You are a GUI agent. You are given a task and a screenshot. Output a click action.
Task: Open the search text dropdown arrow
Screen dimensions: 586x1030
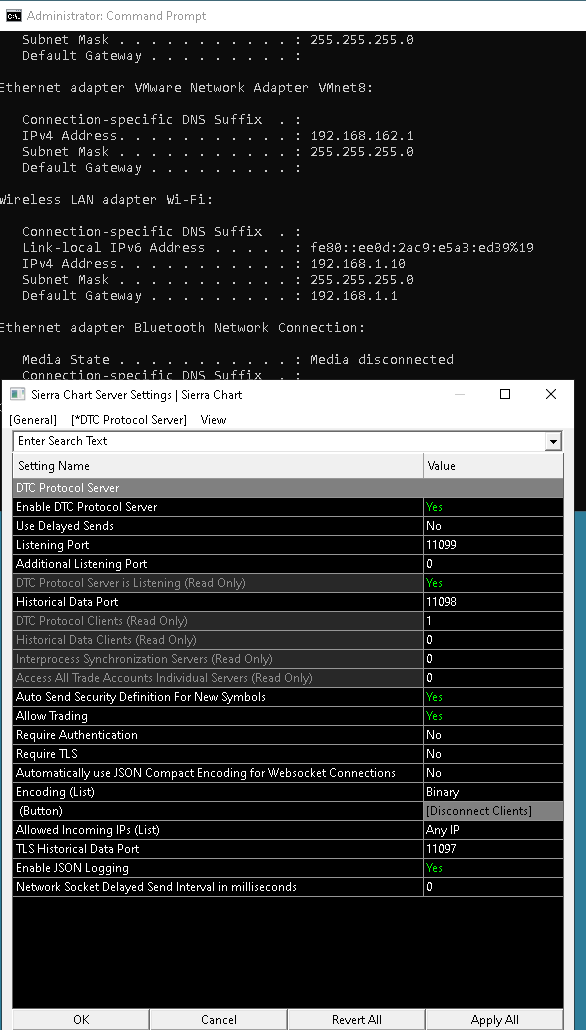tap(553, 441)
